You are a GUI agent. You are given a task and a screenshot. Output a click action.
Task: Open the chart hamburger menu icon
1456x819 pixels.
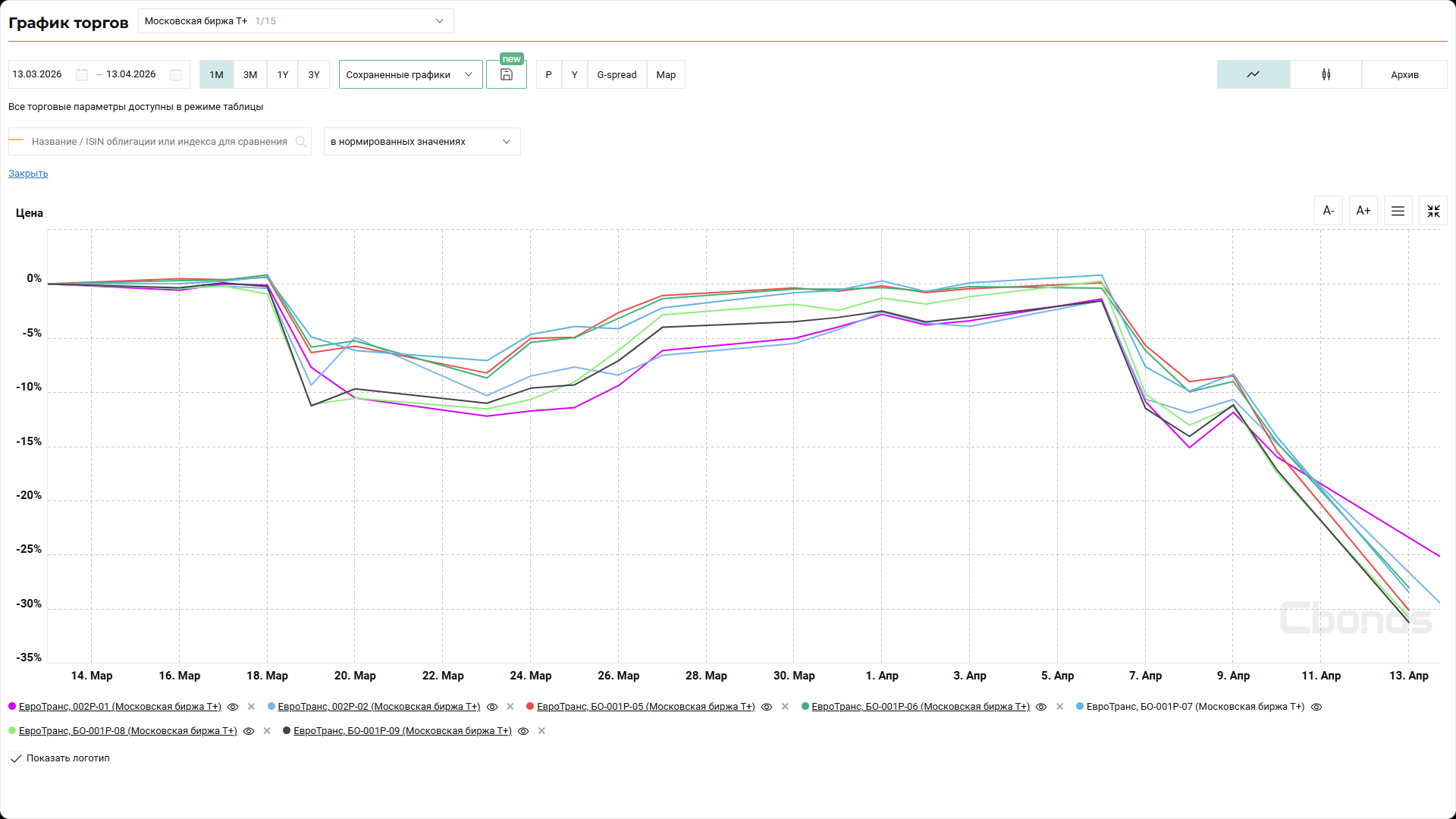[x=1398, y=211]
